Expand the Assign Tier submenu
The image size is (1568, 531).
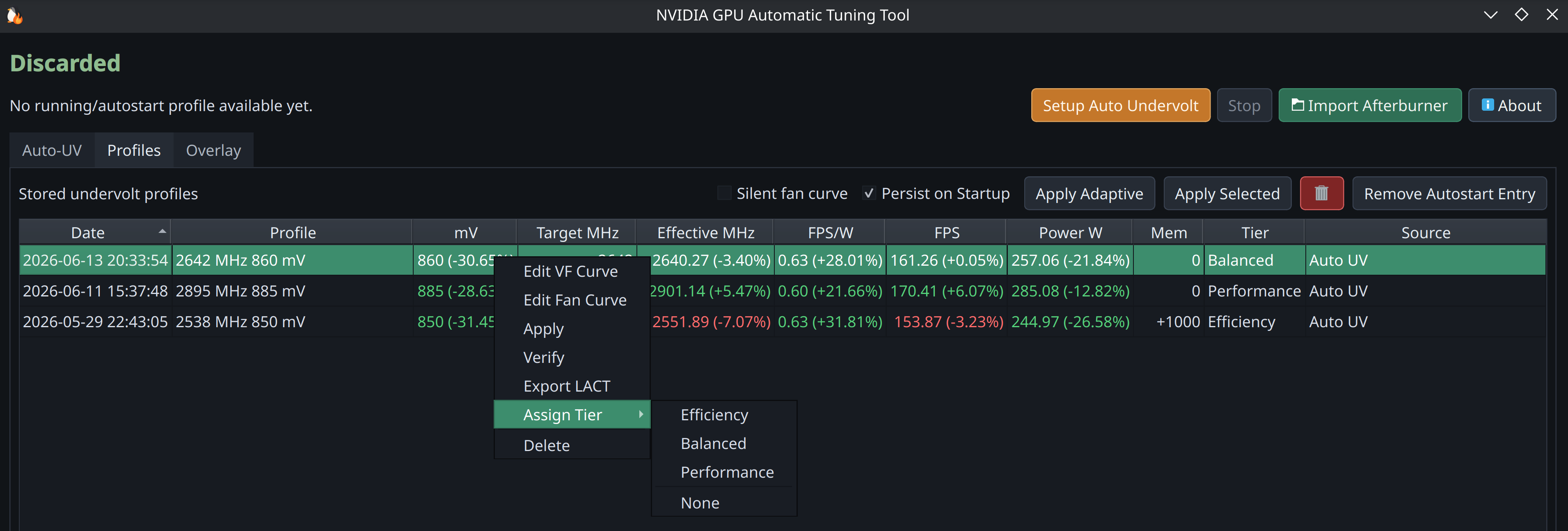[x=572, y=415]
